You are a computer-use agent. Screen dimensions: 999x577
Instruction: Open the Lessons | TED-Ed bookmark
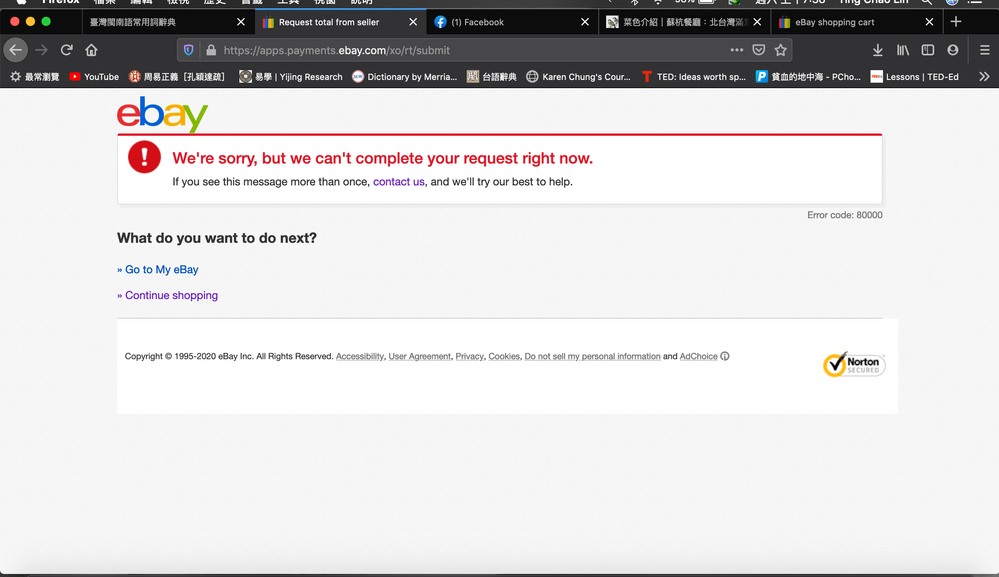click(x=914, y=77)
